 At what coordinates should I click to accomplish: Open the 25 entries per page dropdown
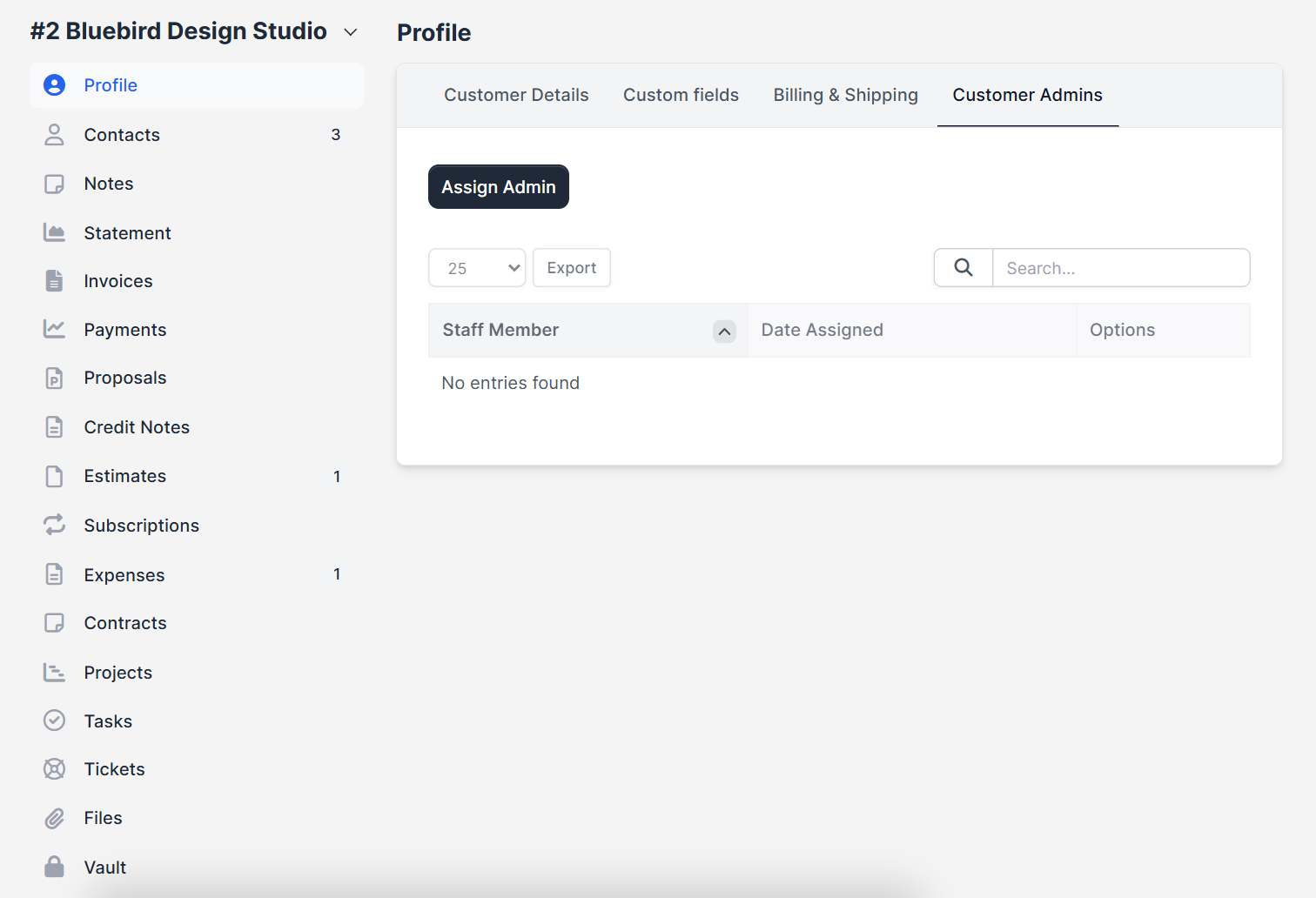click(x=477, y=268)
